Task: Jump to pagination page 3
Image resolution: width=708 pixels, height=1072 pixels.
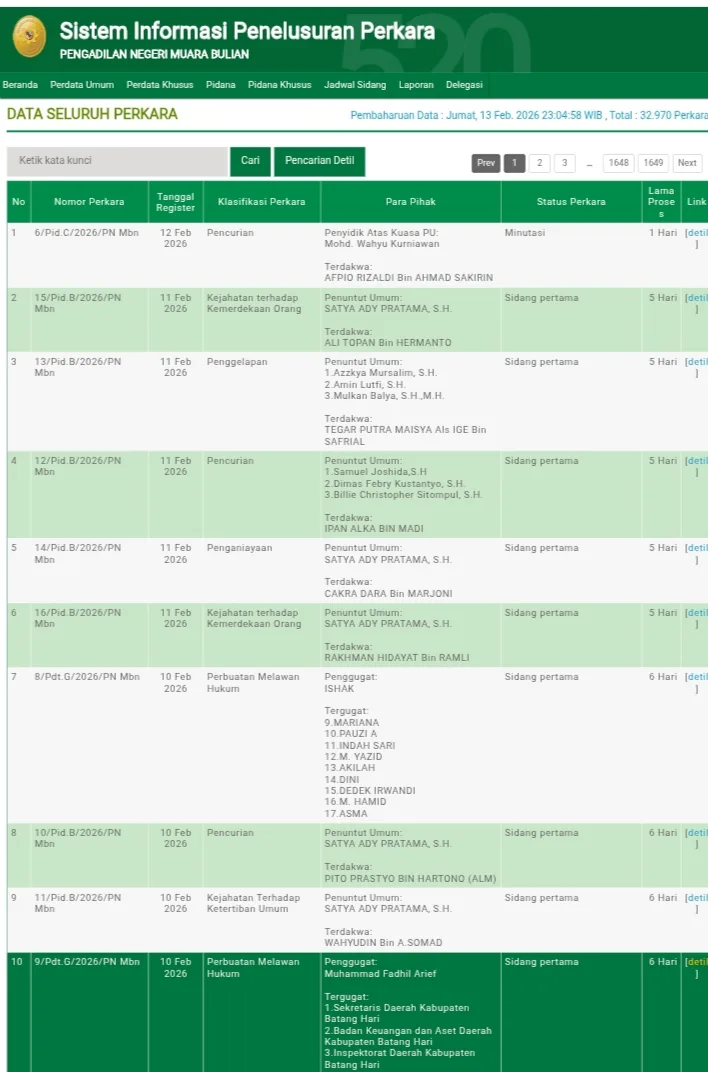Action: pyautogui.click(x=564, y=163)
